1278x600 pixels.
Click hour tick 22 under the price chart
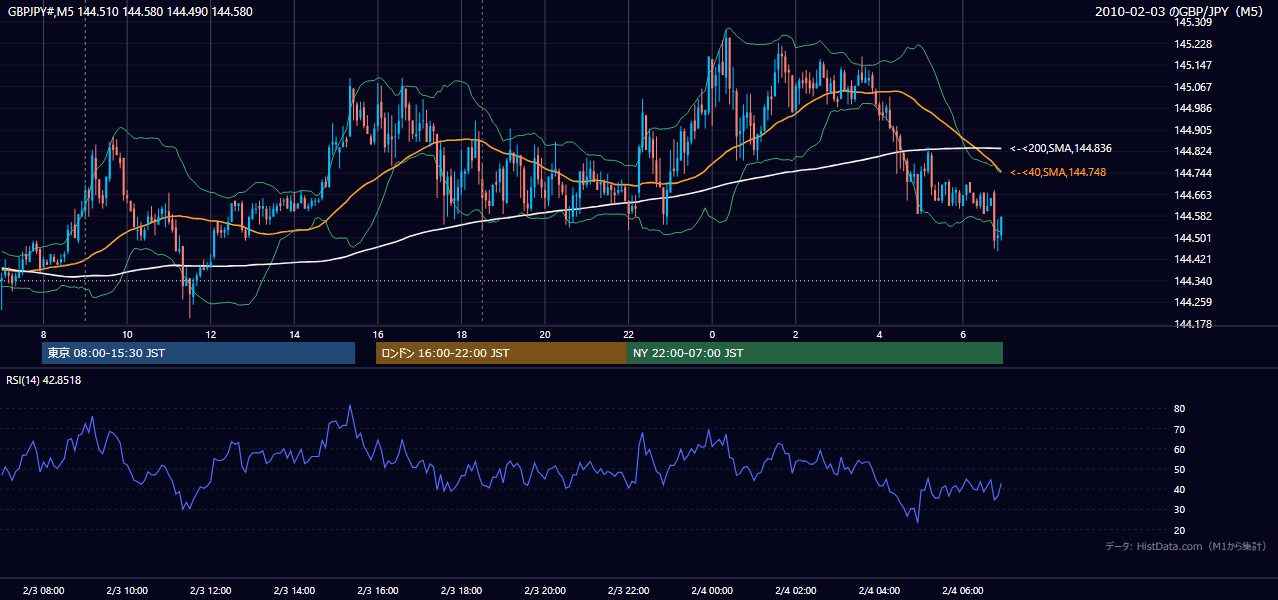[x=628, y=334]
